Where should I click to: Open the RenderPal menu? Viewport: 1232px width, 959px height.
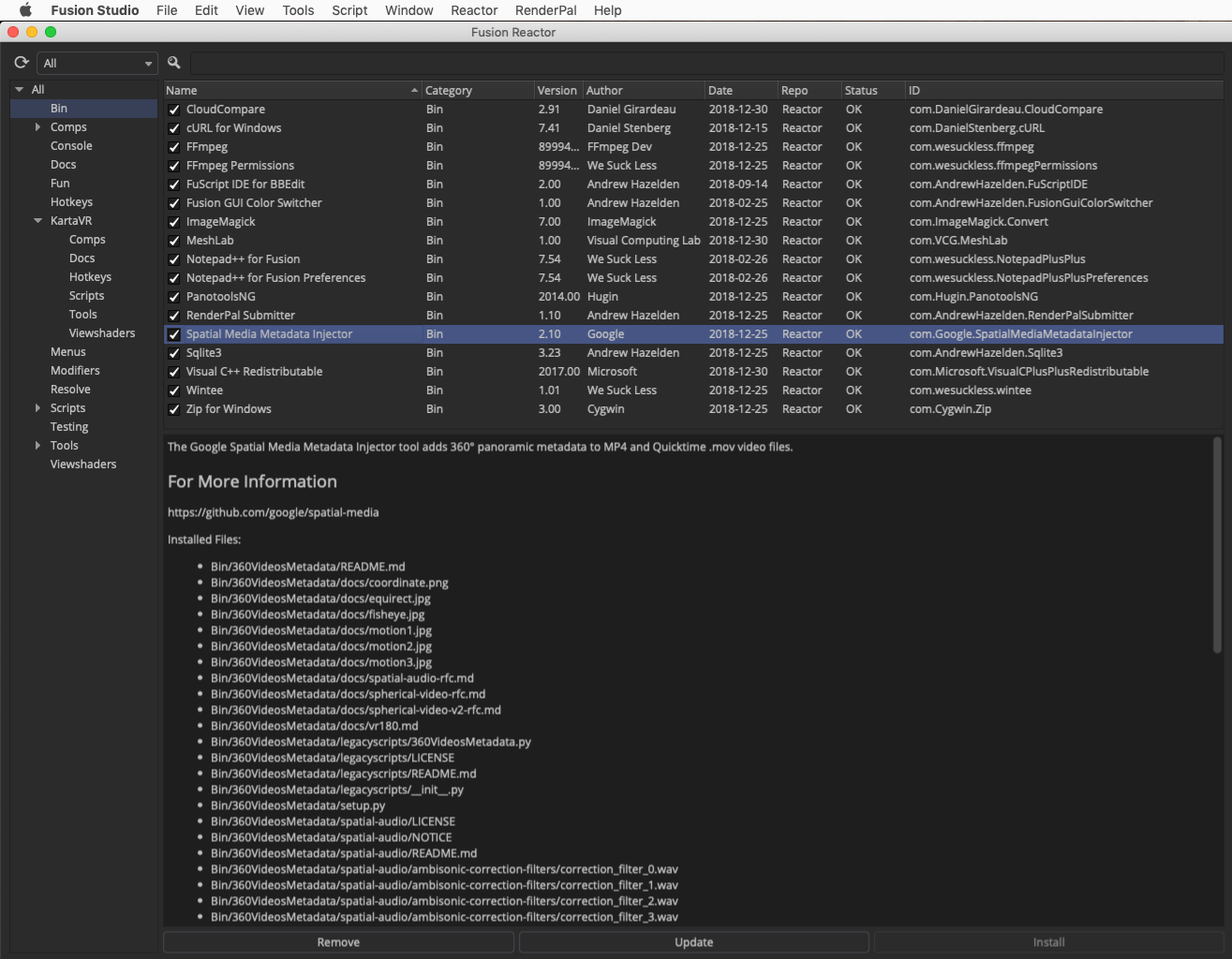[546, 10]
